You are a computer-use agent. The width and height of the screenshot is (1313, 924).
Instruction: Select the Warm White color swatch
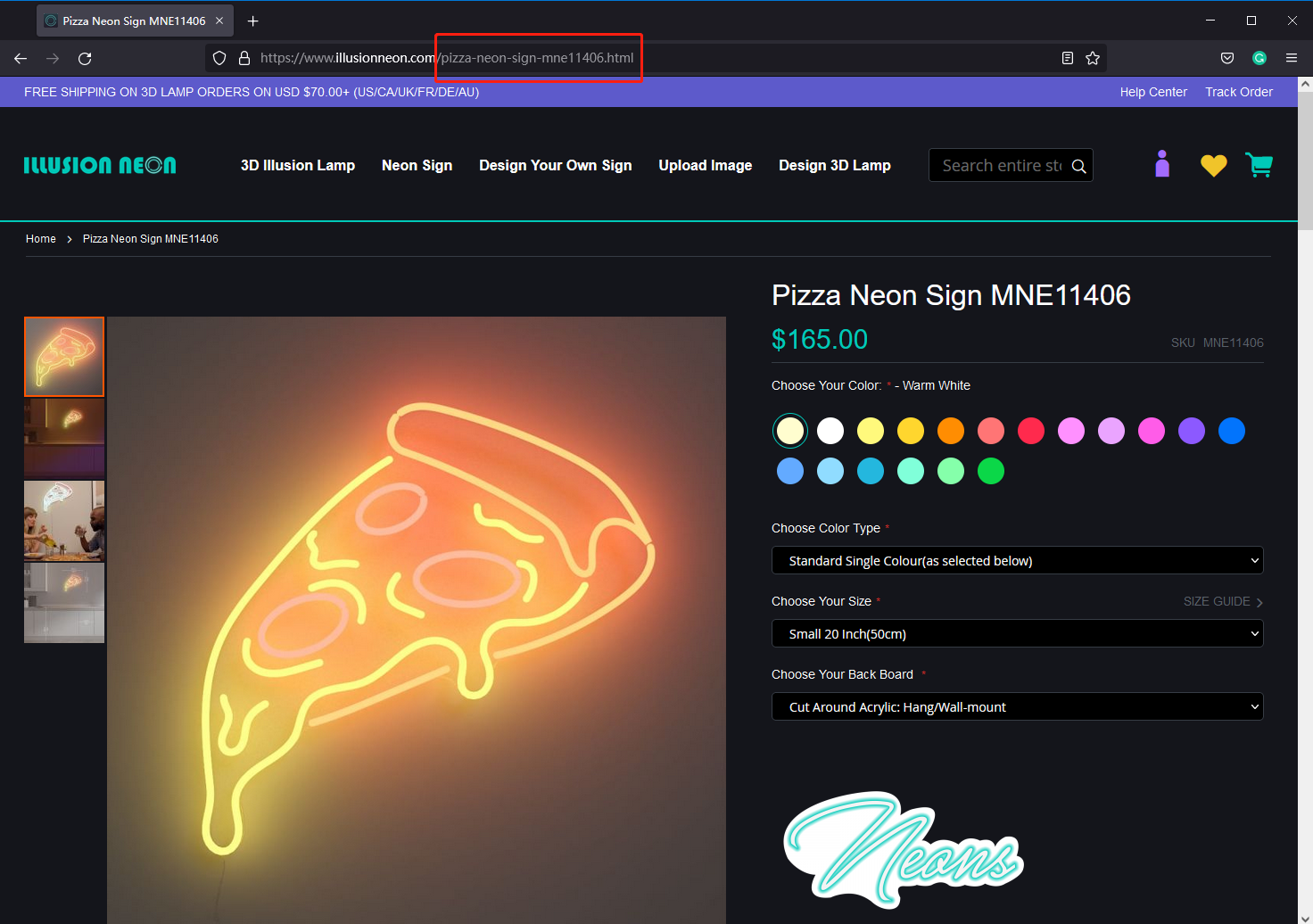pos(789,431)
